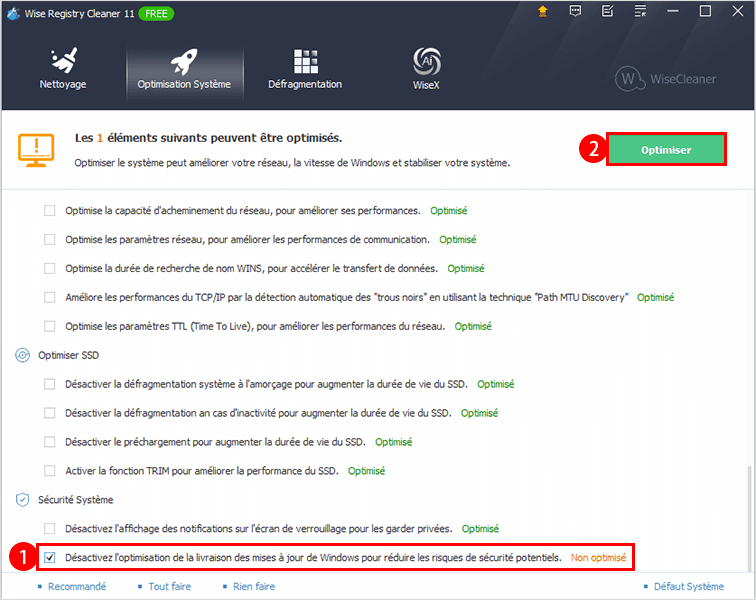Open the feedback chat bubble icon
Image resolution: width=756 pixels, height=600 pixels.
point(575,11)
